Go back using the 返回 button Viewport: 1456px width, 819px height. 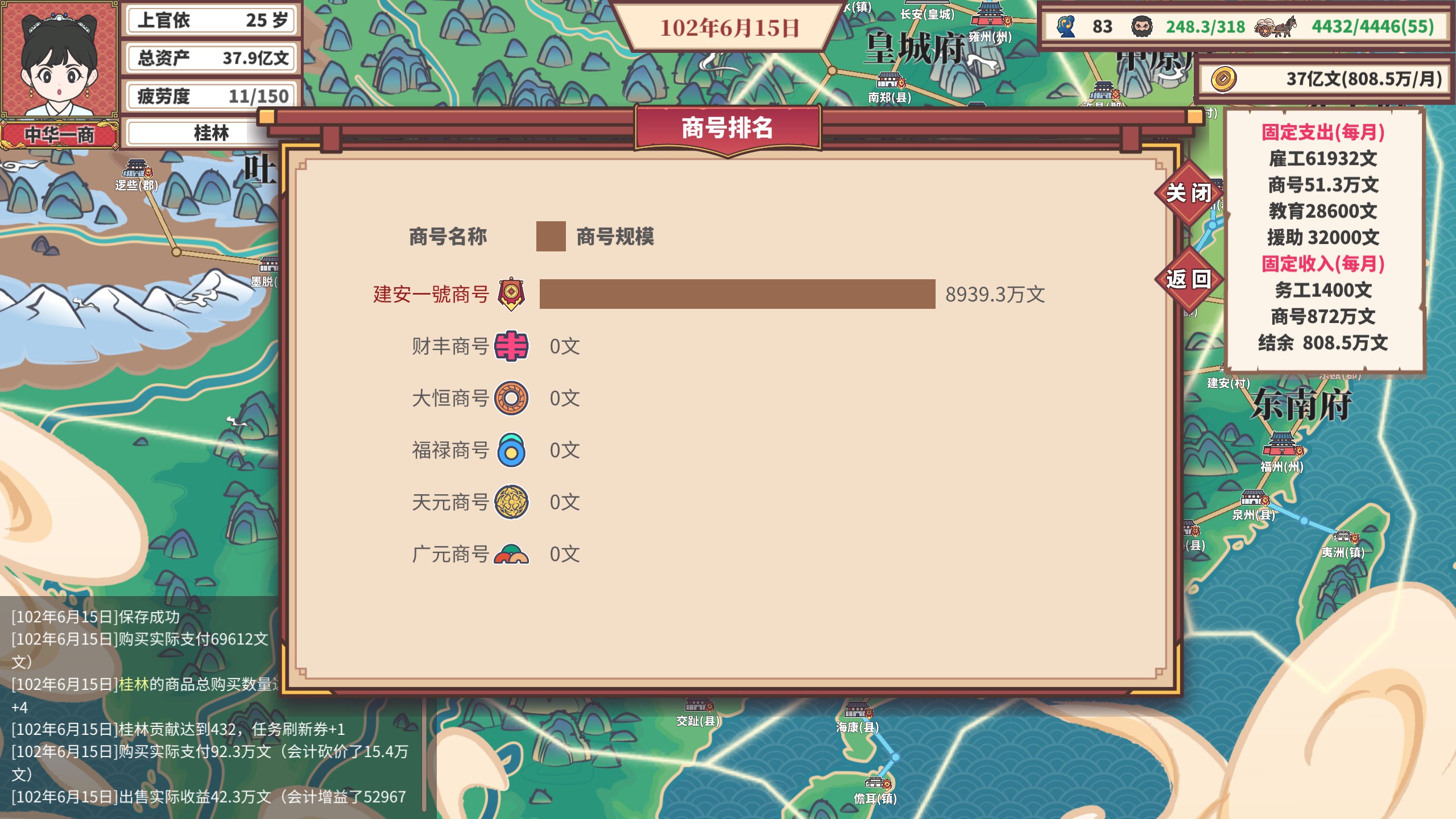point(1189,279)
